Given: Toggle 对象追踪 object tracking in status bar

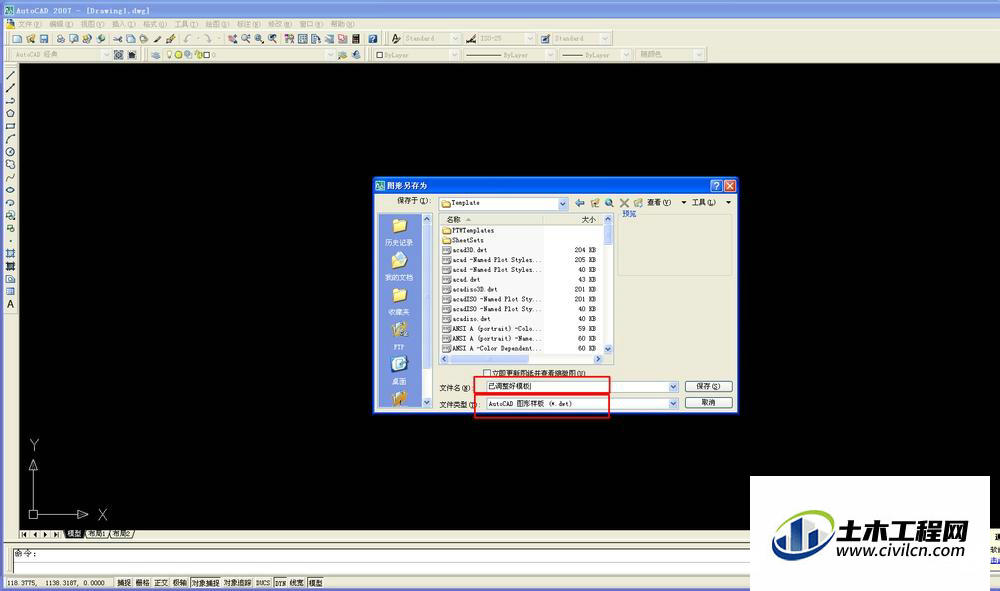Looking at the screenshot, I should (237, 583).
